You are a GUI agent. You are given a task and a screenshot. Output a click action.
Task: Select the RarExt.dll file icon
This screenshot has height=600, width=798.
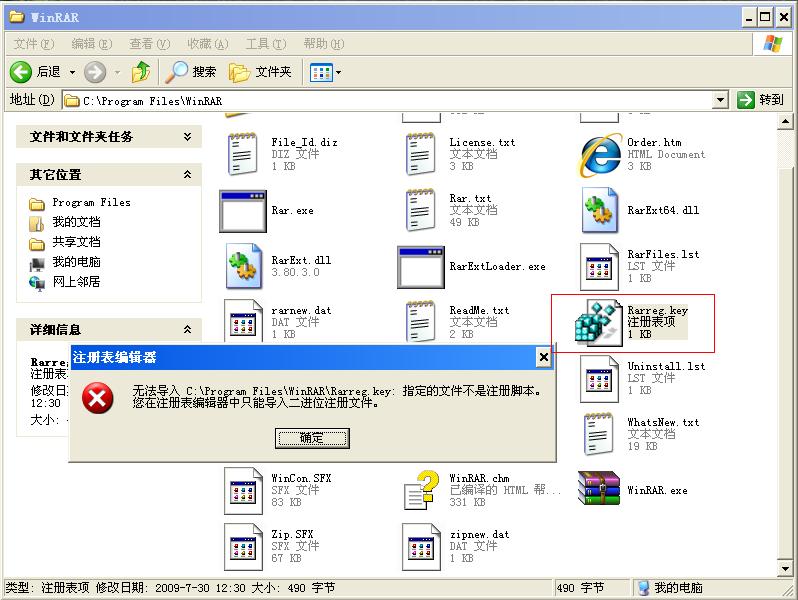[x=244, y=266]
